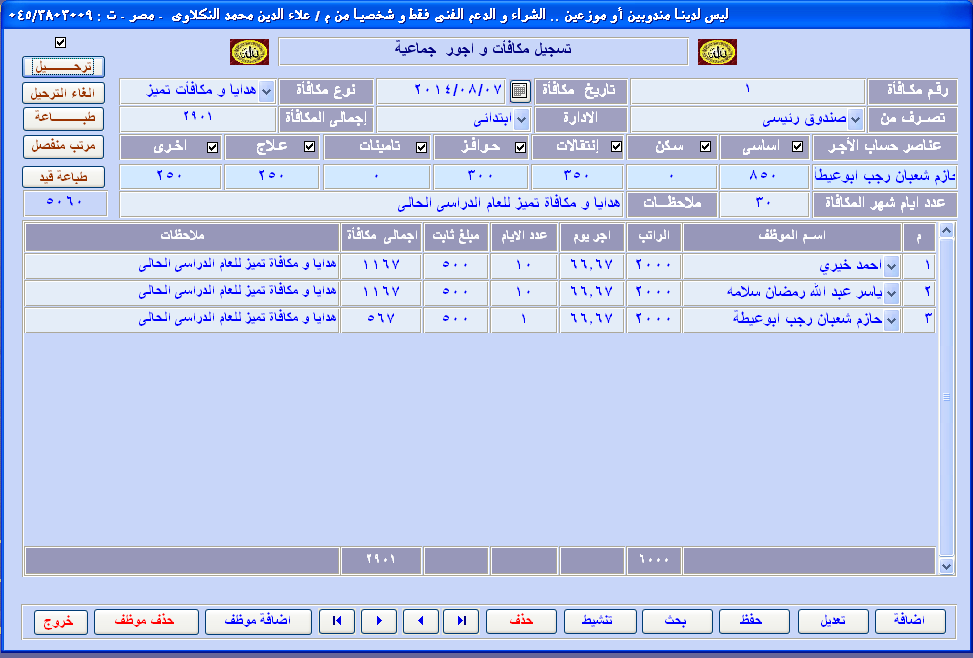Expand the نوع مكافأة bonus type dropdown
Screen dimensions: 973x658
(x=266, y=91)
